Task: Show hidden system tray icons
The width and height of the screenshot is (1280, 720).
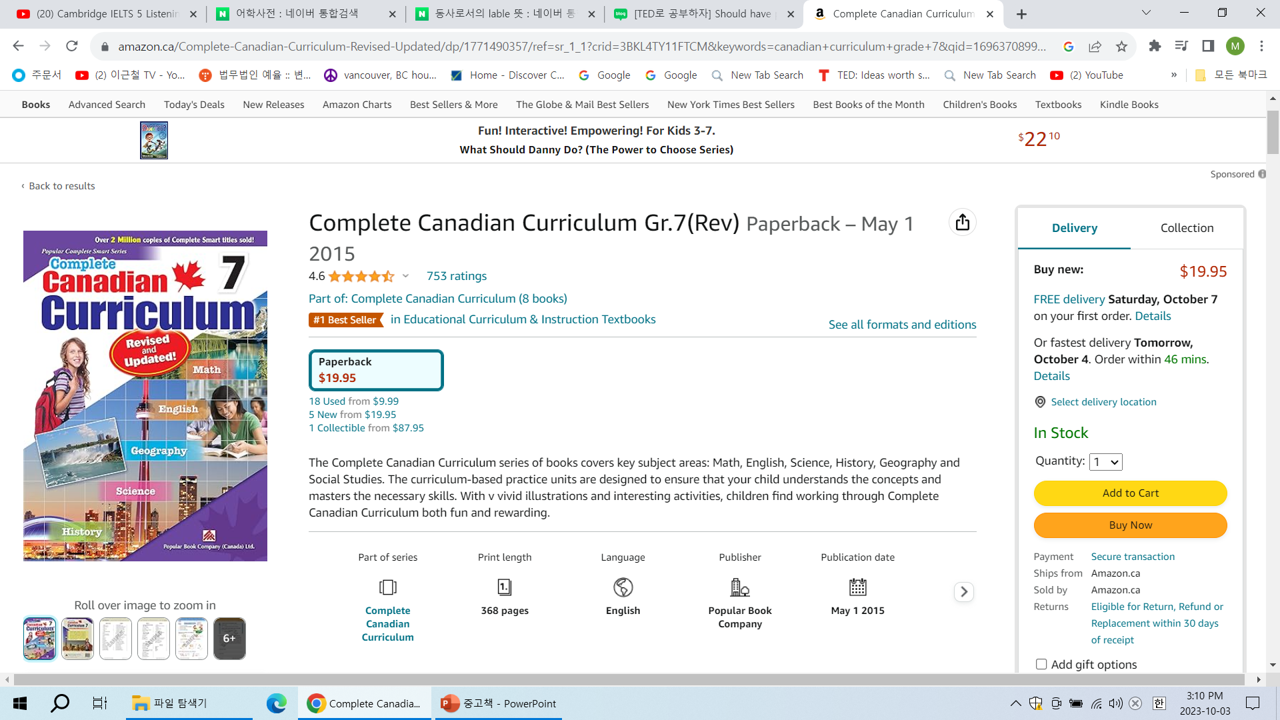Action: pyautogui.click(x=1016, y=704)
